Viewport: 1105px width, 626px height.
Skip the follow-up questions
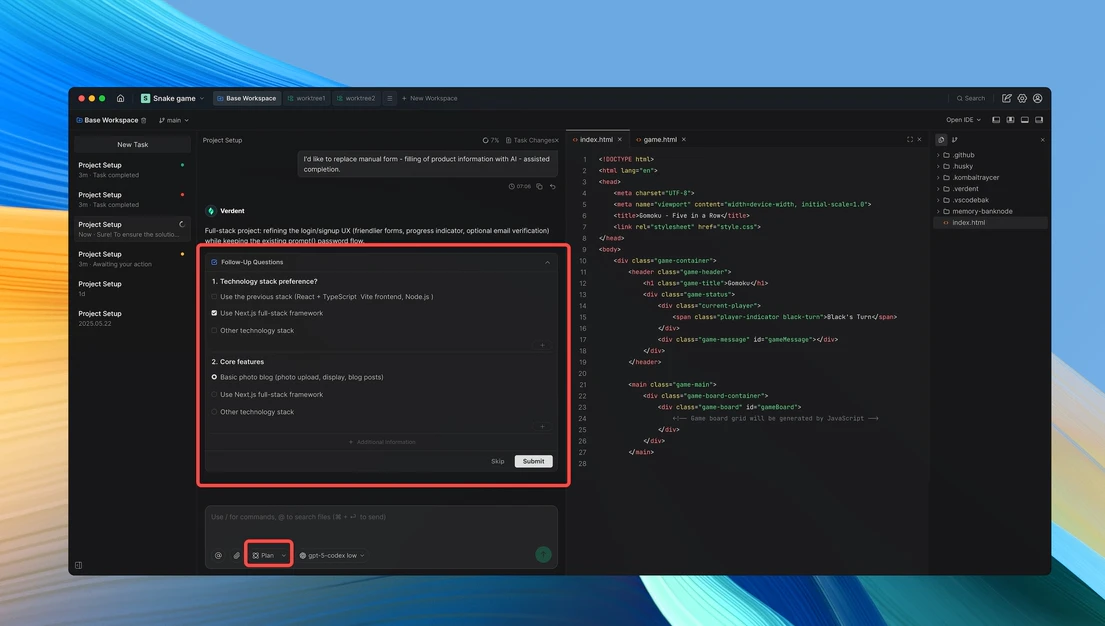click(498, 461)
